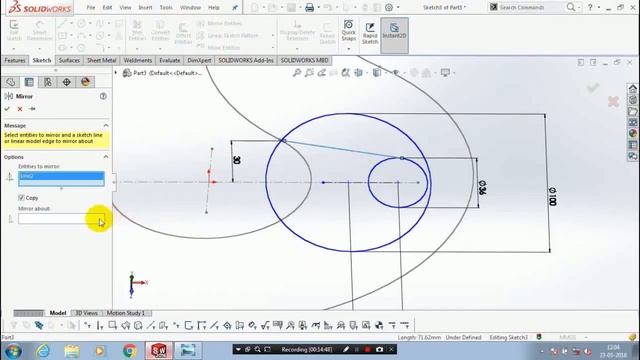The width and height of the screenshot is (640, 360).
Task: Pin the Mirror property panel open
Action: pyautogui.click(x=32, y=109)
